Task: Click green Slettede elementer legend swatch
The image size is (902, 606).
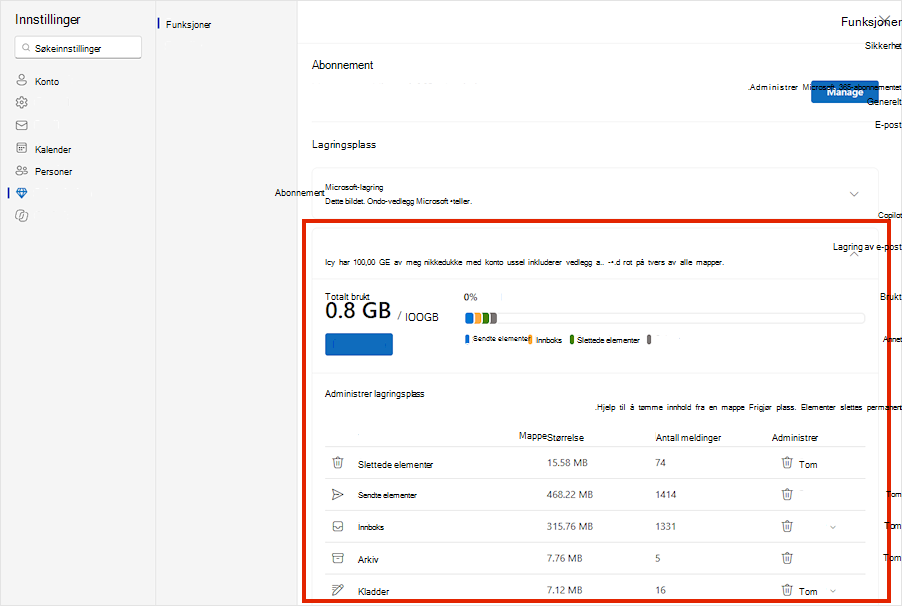Action: tap(572, 340)
